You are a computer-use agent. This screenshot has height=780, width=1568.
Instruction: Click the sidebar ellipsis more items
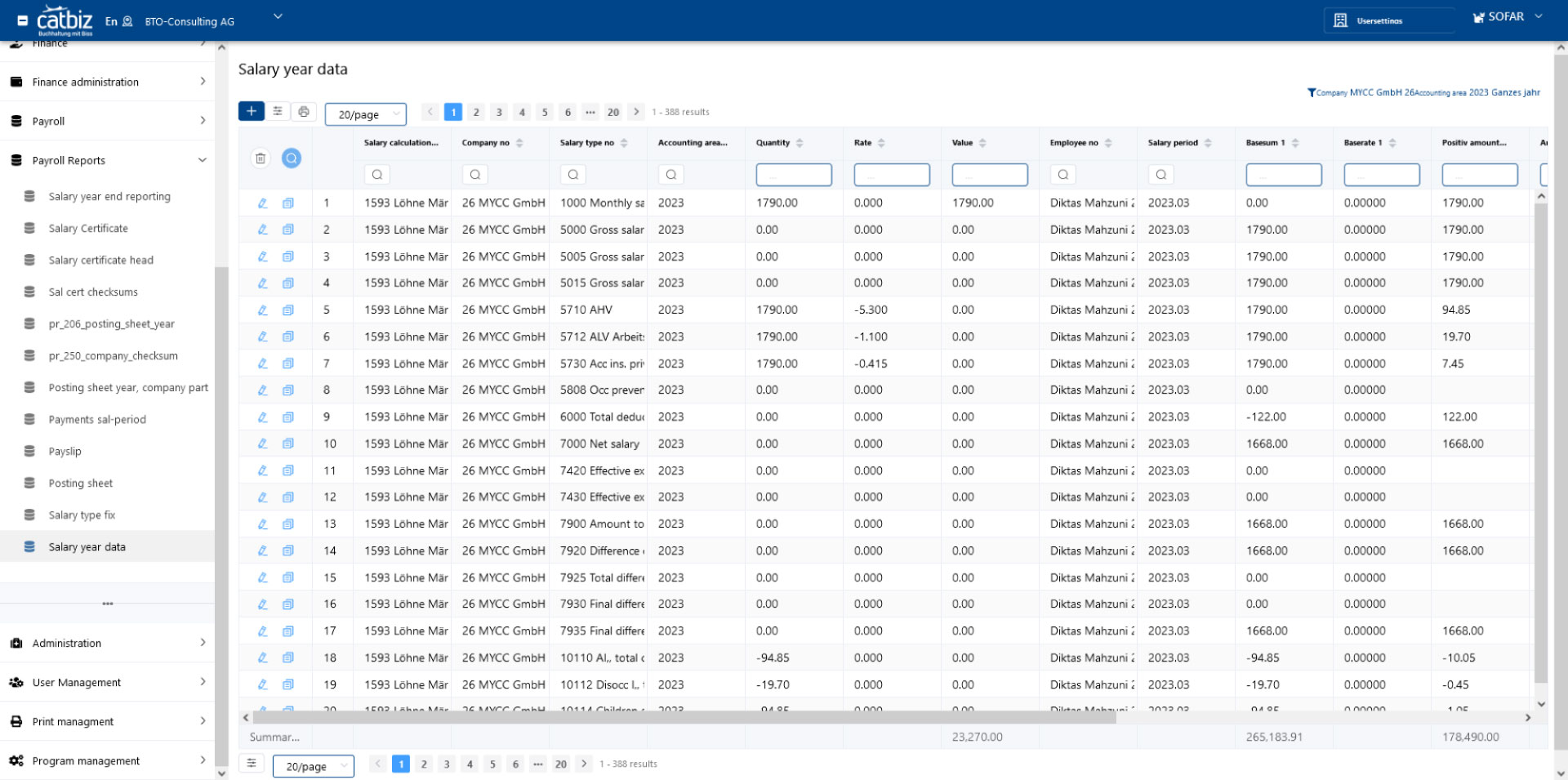tap(108, 604)
